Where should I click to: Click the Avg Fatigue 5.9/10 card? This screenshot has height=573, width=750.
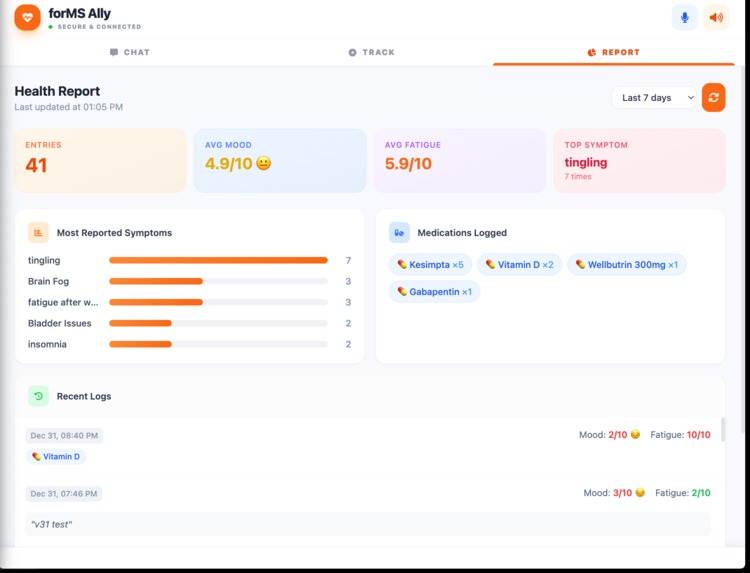tap(460, 161)
